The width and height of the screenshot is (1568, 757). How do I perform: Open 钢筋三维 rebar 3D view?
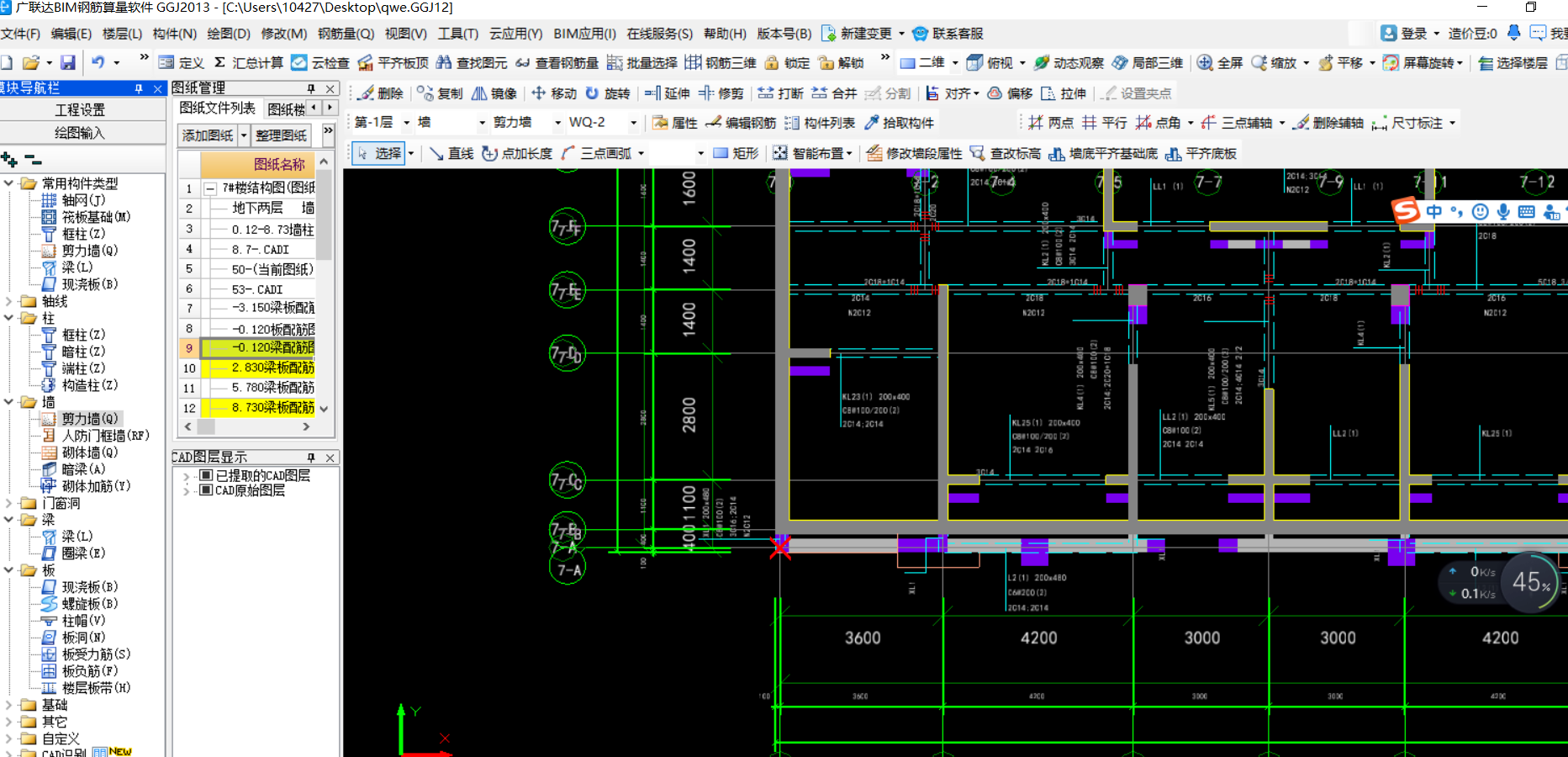click(x=721, y=62)
